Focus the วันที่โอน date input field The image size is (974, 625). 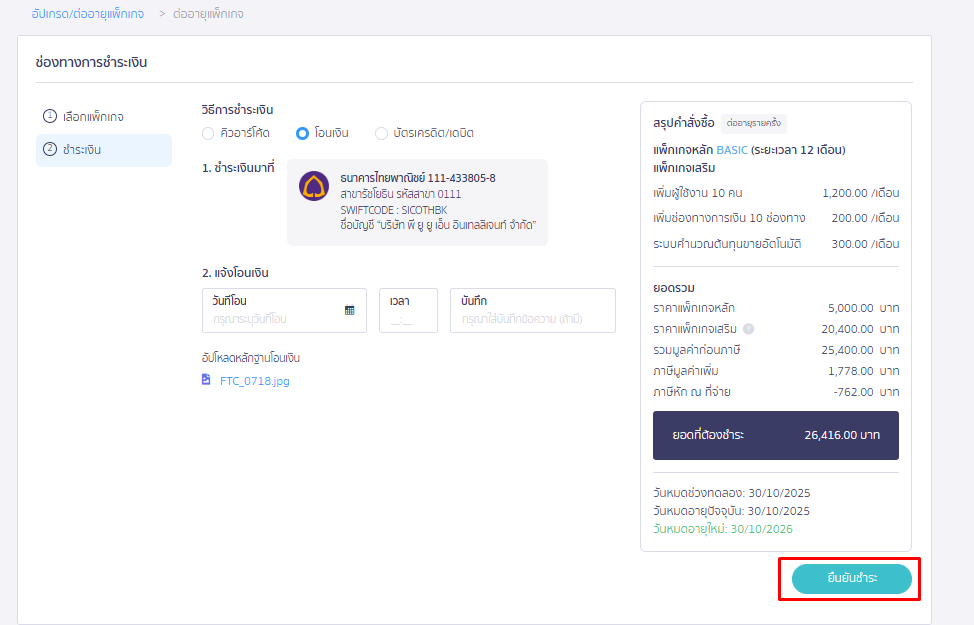click(x=275, y=319)
